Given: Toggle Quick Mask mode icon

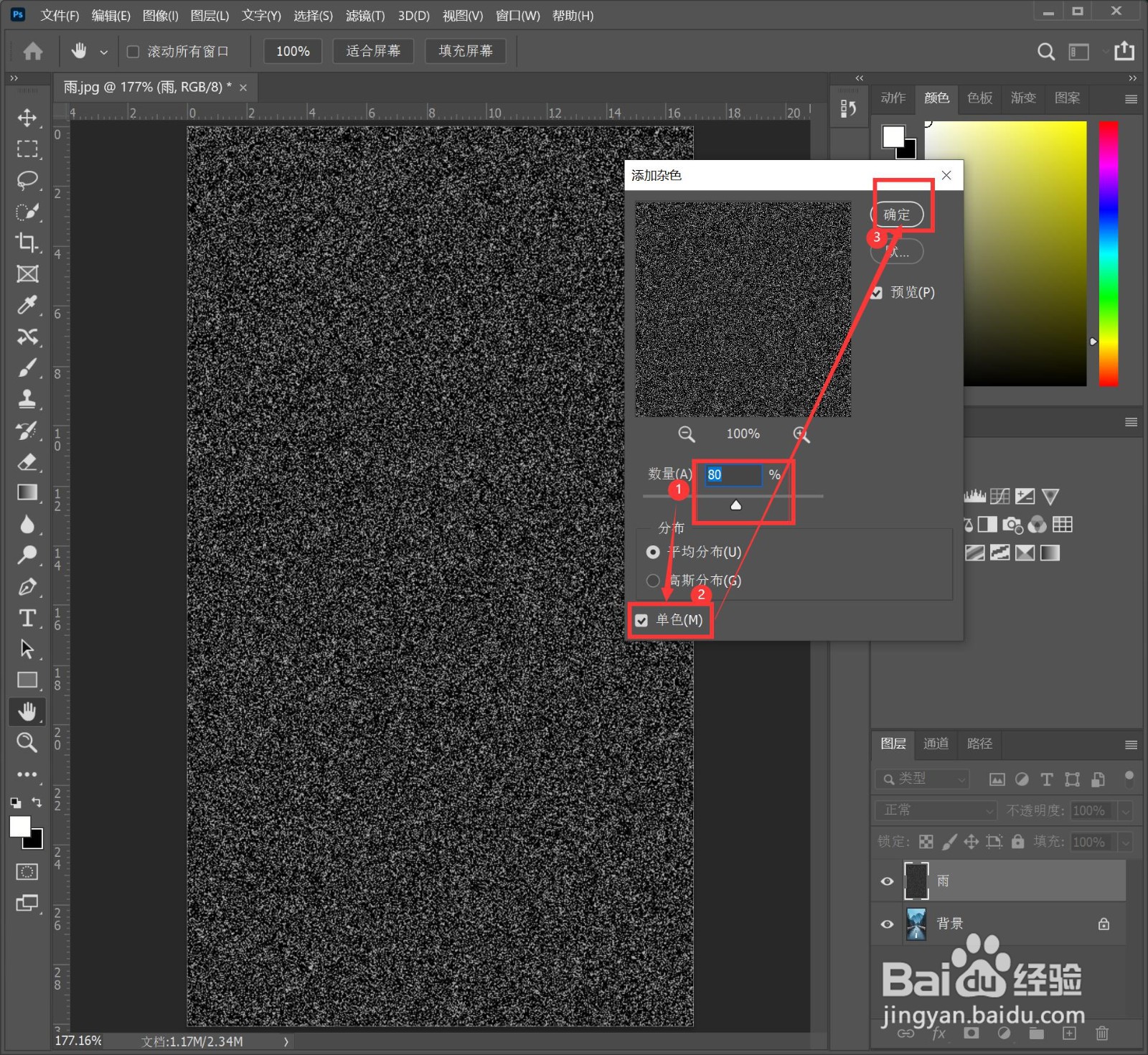Looking at the screenshot, I should click(x=27, y=872).
